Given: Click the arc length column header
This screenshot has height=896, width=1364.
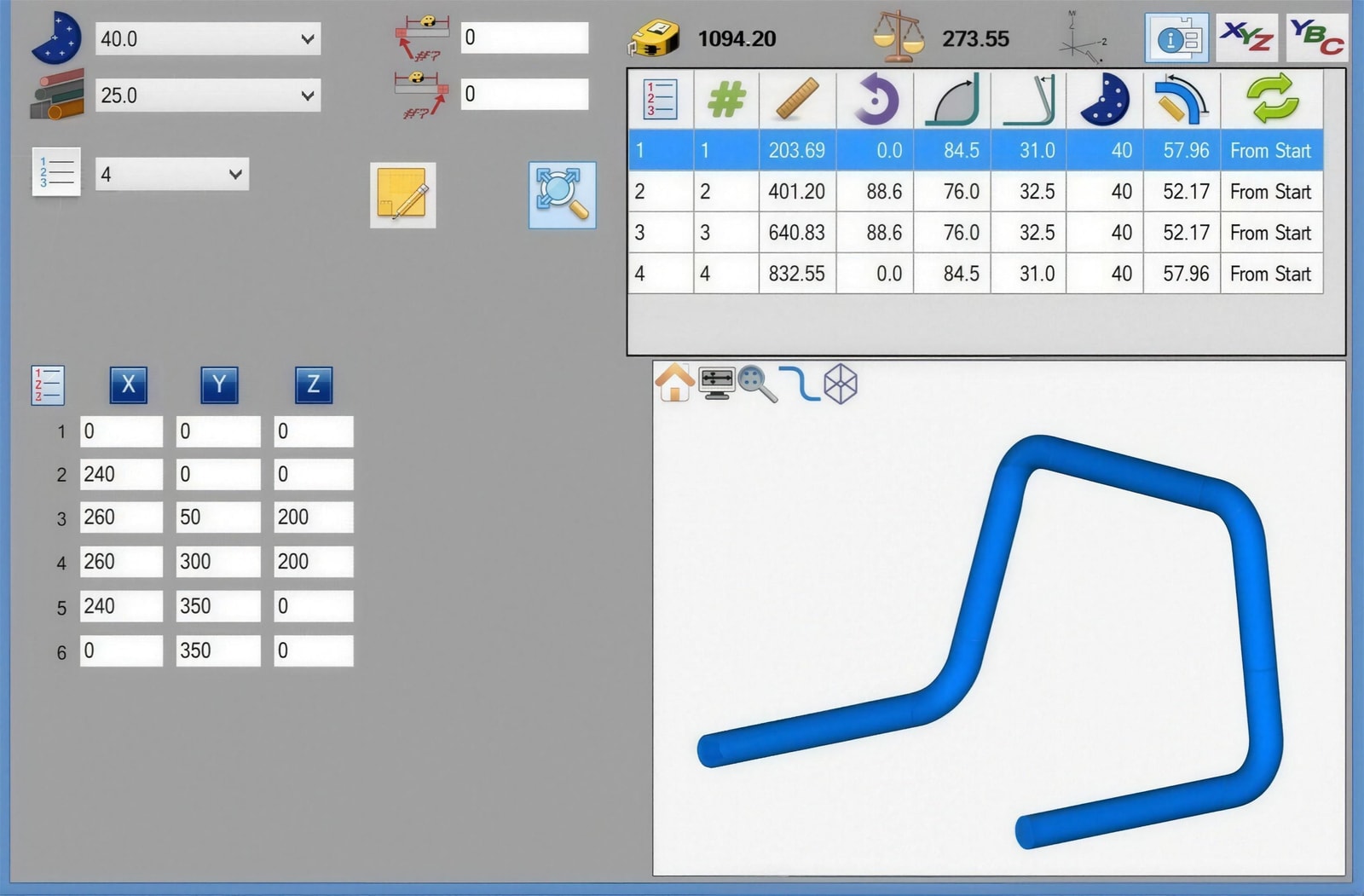Looking at the screenshot, I should pyautogui.click(x=1182, y=100).
